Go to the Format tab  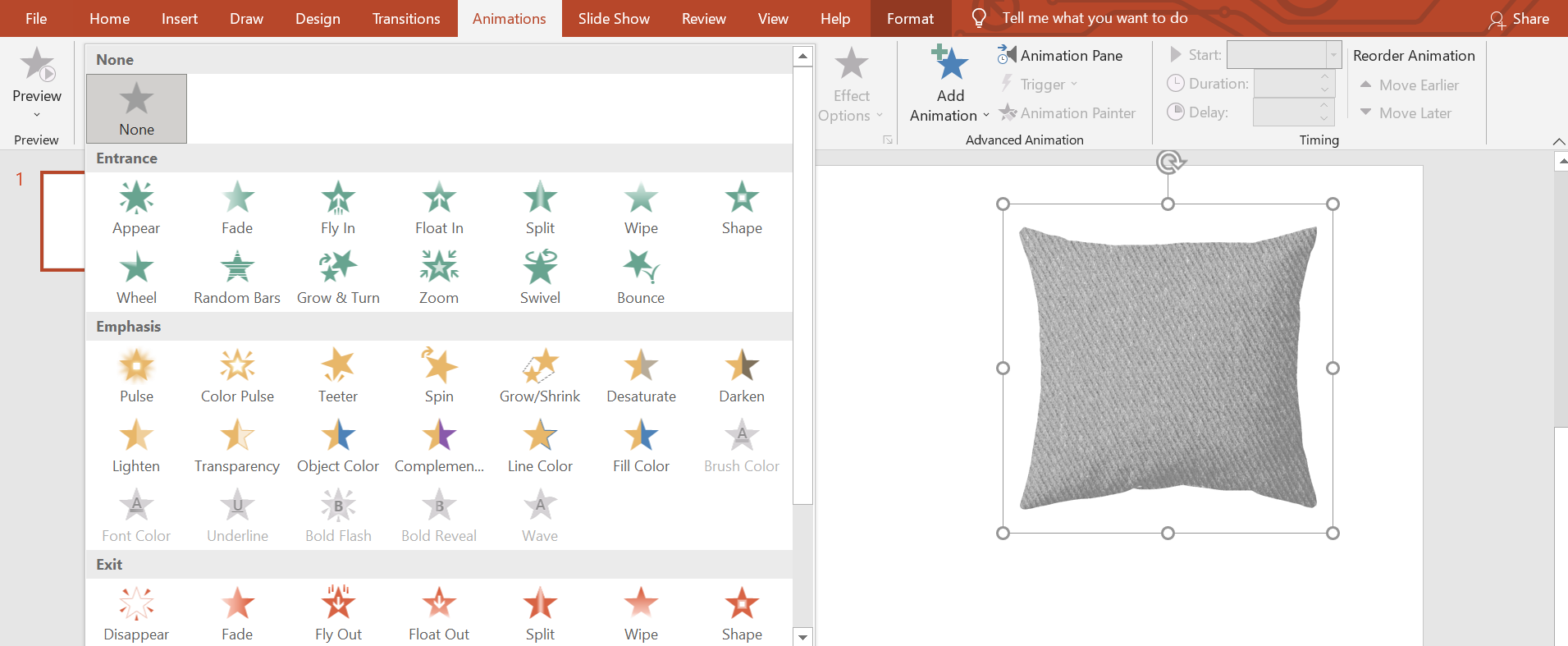click(910, 18)
